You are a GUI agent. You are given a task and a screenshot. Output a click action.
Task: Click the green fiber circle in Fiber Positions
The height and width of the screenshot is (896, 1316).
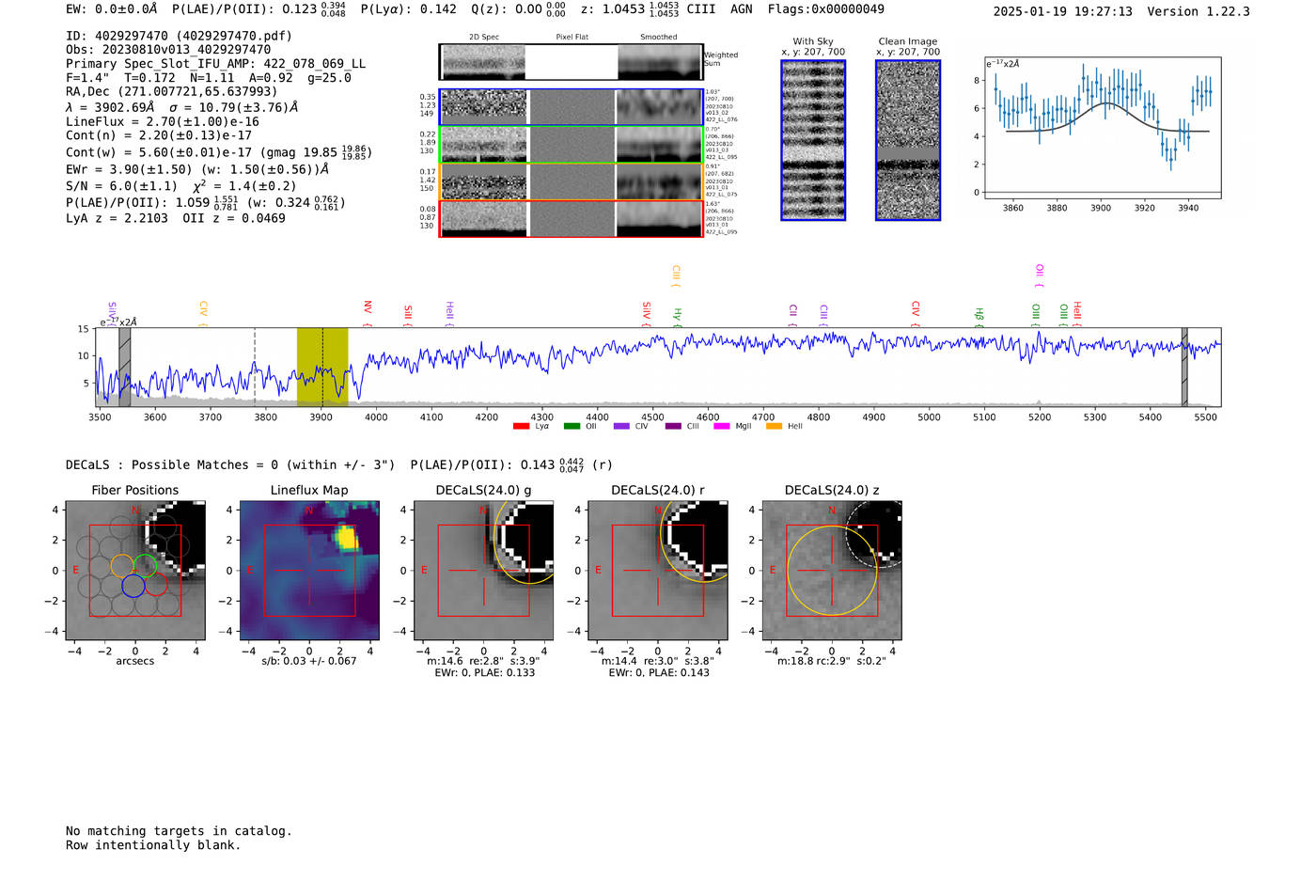145,566
